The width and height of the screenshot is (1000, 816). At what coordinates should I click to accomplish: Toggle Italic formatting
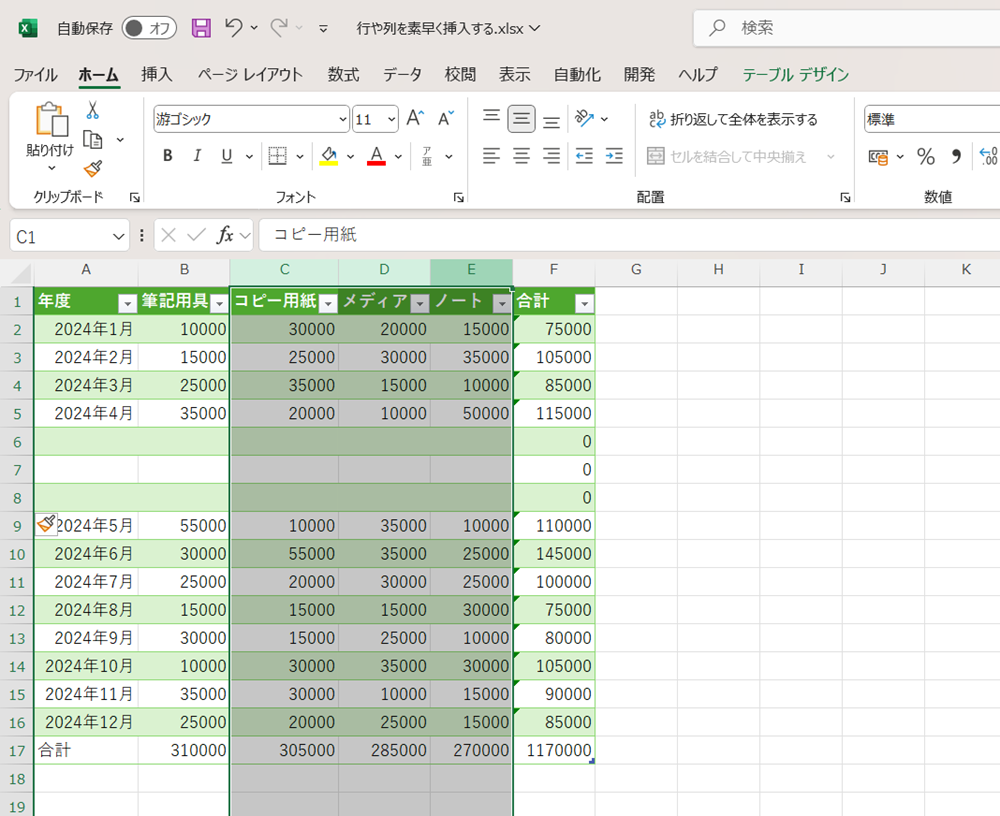[197, 156]
